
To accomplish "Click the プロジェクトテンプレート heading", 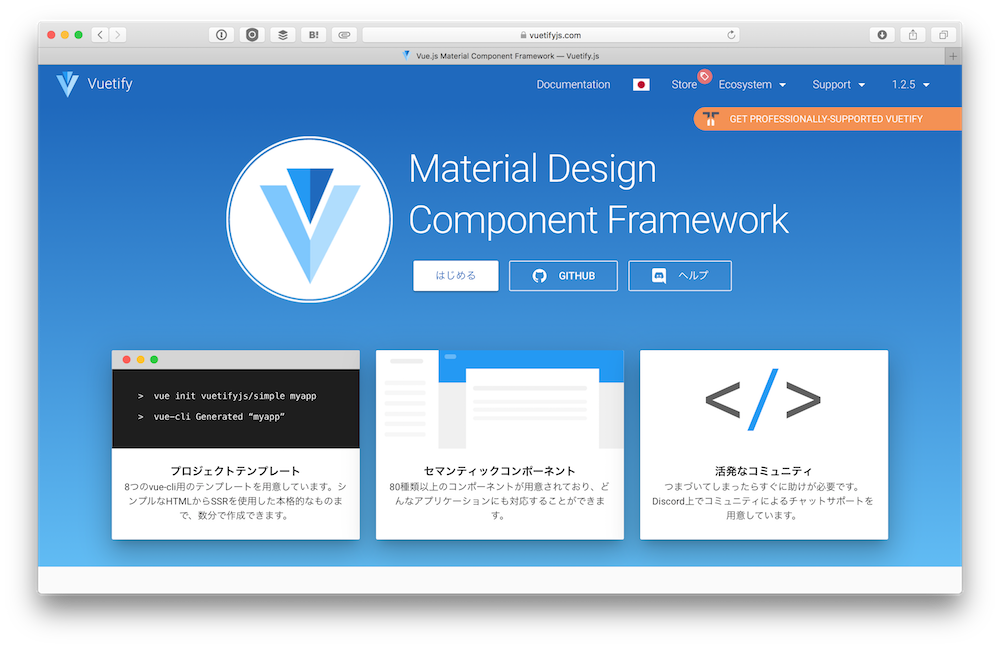I will tap(235, 471).
